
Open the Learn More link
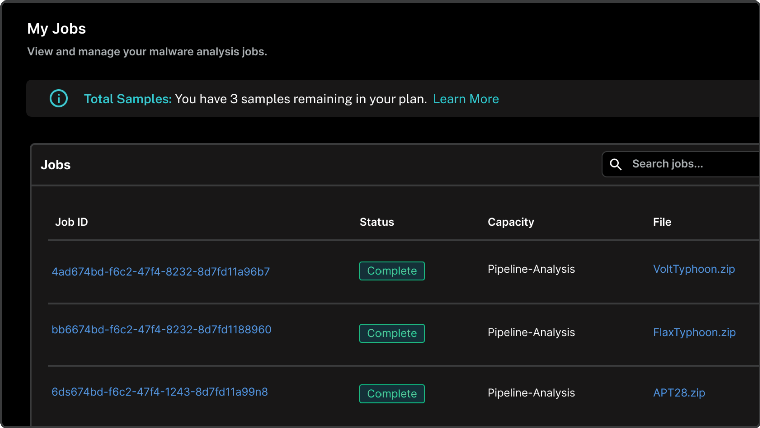(x=465, y=99)
